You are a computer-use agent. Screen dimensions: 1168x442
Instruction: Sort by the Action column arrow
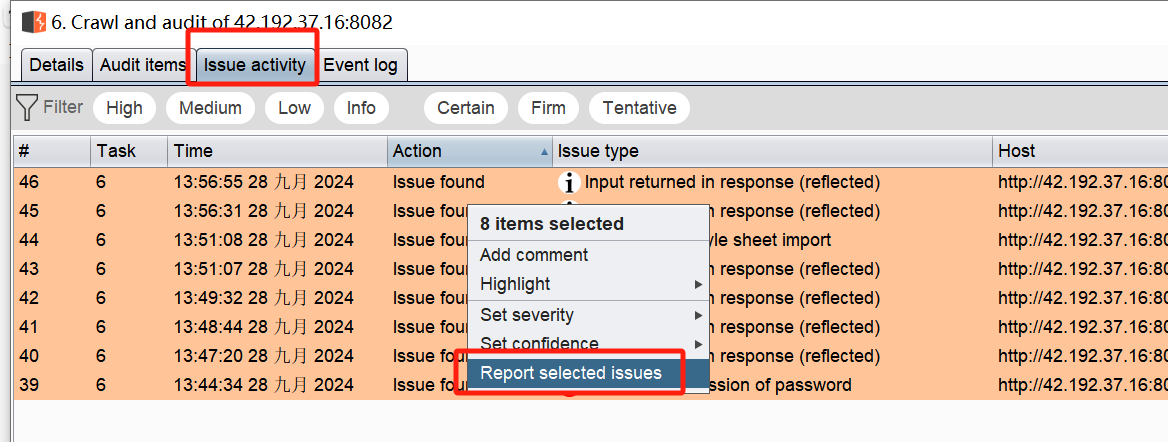(x=544, y=152)
